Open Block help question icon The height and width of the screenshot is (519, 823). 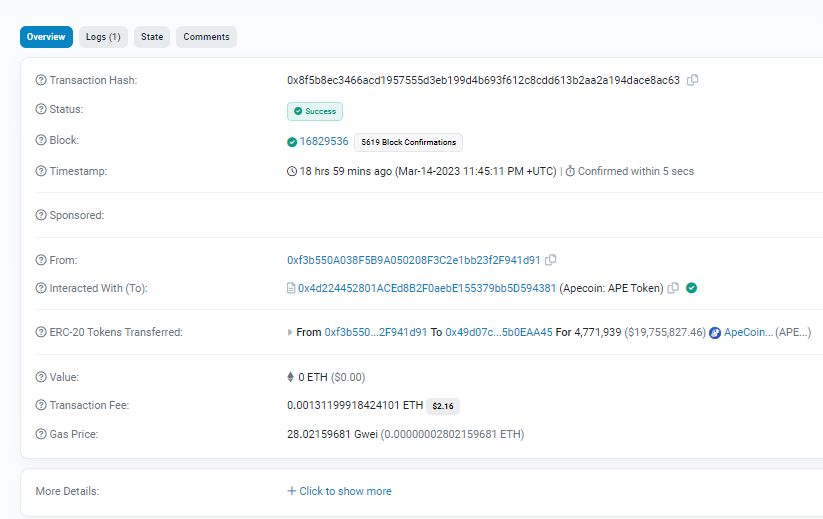(x=41, y=140)
